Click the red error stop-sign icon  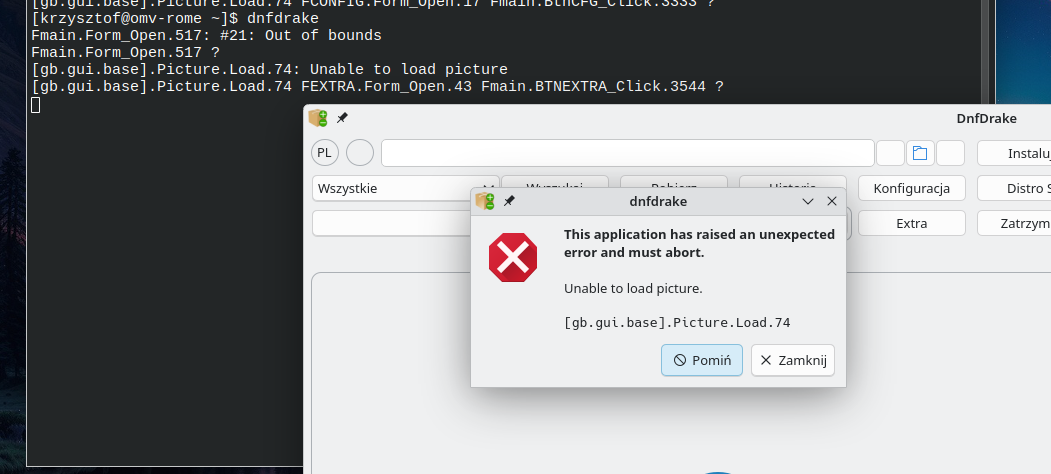pos(513,257)
